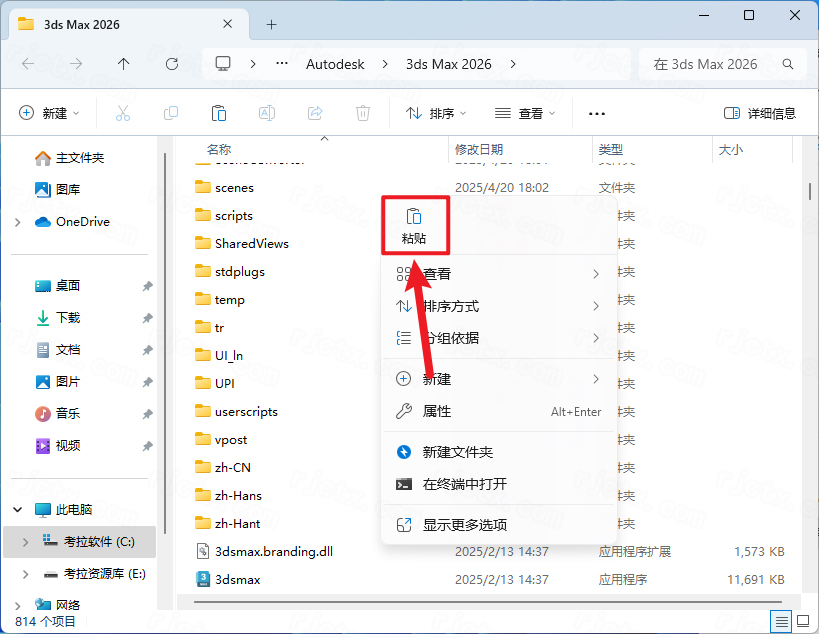Viewport: 819px width, 634px height.
Task: Click Paste (粘贴) in the context menu
Action: coord(414,226)
